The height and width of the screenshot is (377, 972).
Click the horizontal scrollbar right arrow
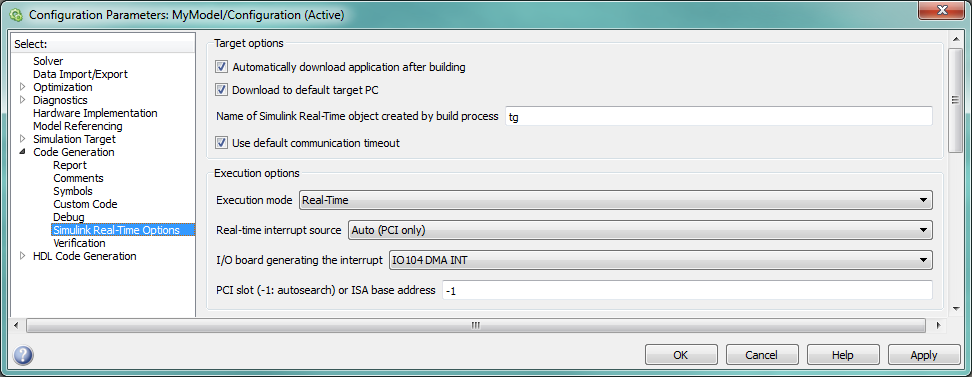[x=938, y=325]
